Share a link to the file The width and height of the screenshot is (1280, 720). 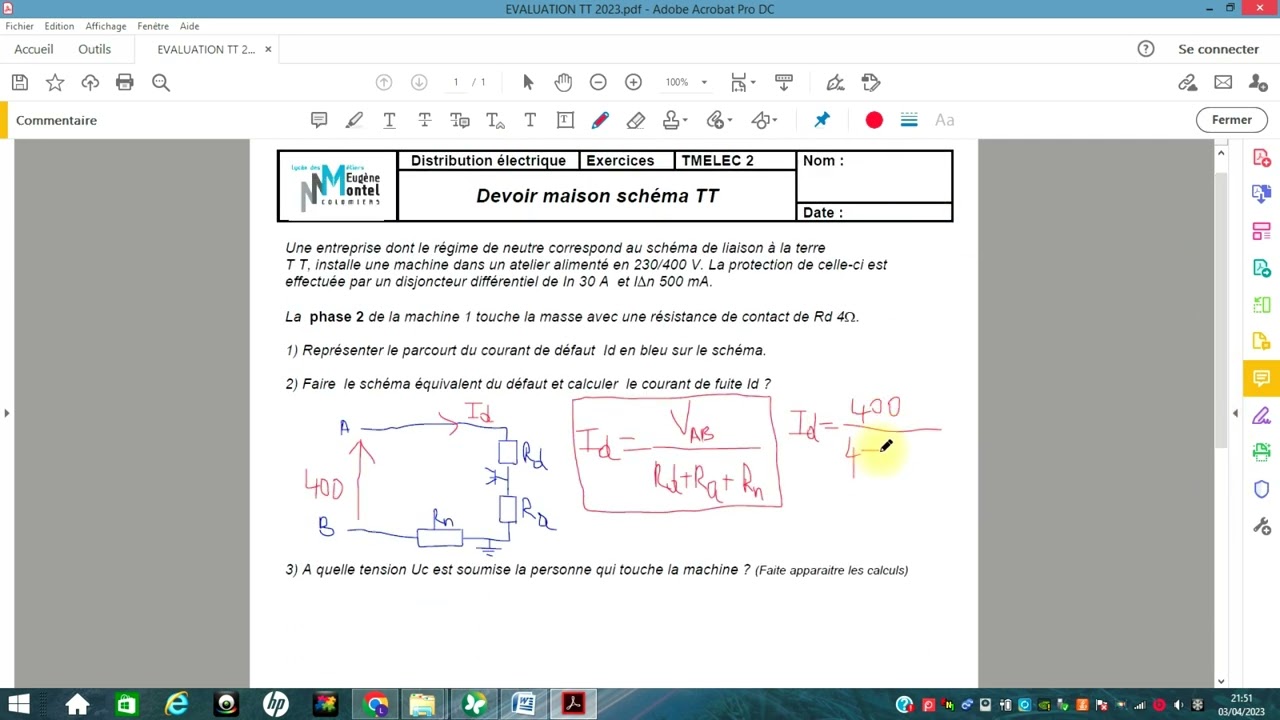[x=1187, y=83]
